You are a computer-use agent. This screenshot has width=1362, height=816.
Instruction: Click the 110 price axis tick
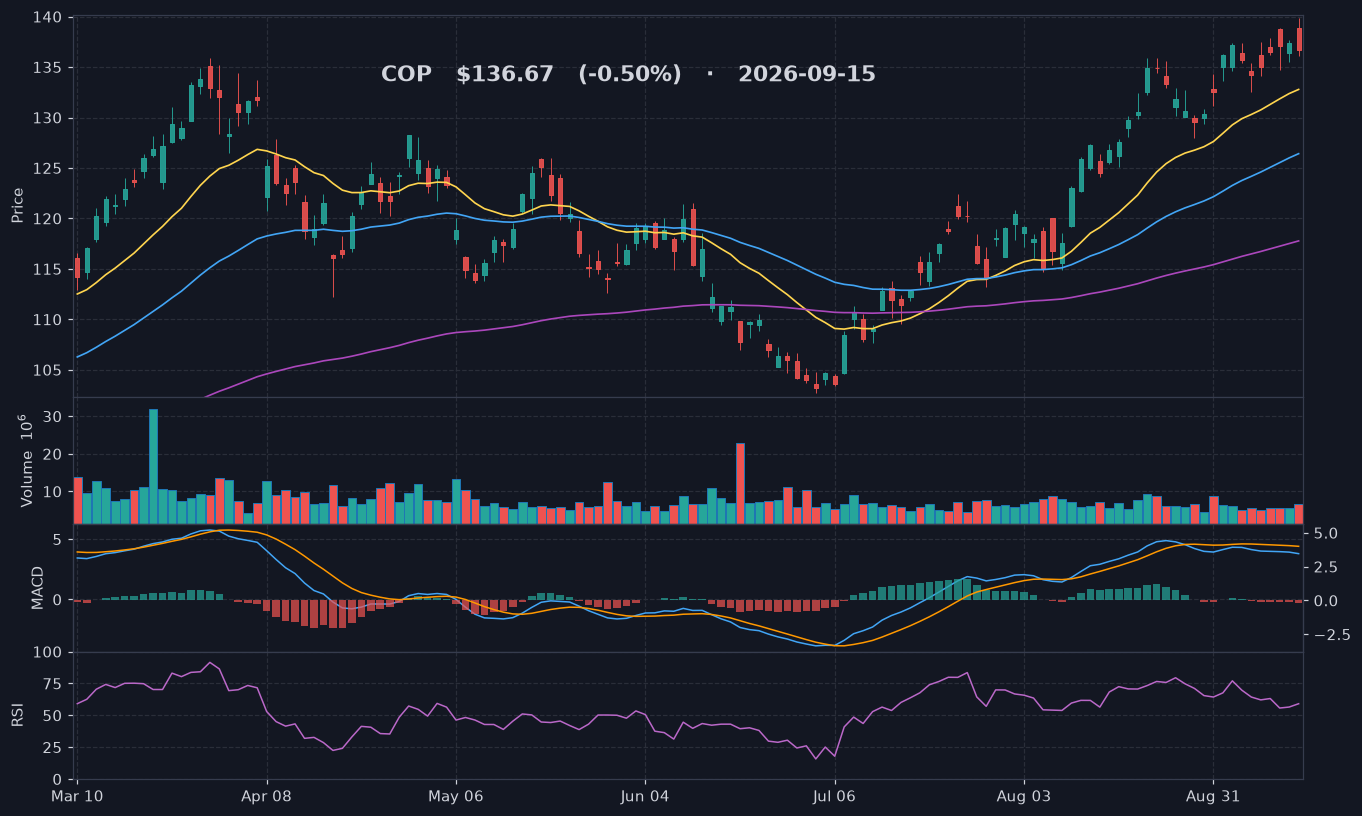coord(48,320)
